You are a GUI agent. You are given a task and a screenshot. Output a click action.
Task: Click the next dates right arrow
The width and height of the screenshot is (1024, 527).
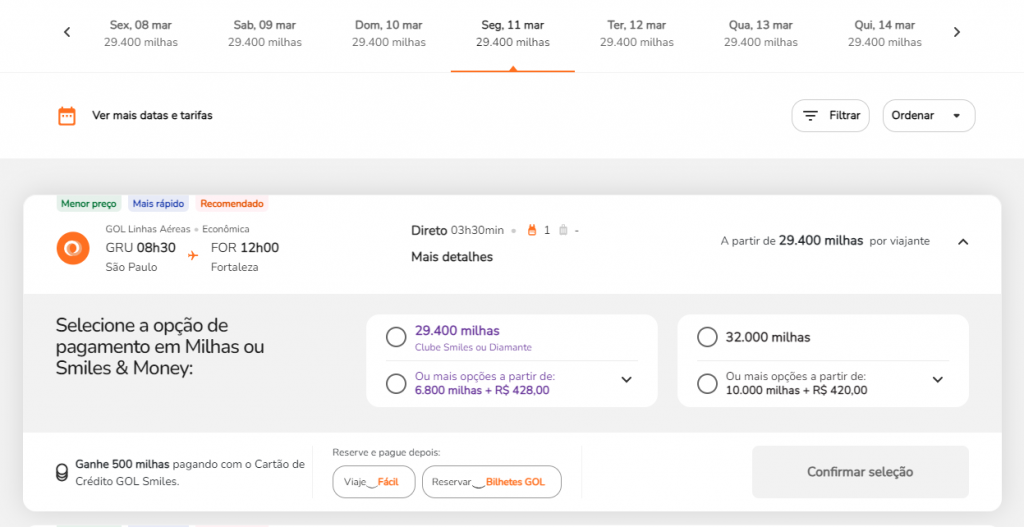[956, 32]
